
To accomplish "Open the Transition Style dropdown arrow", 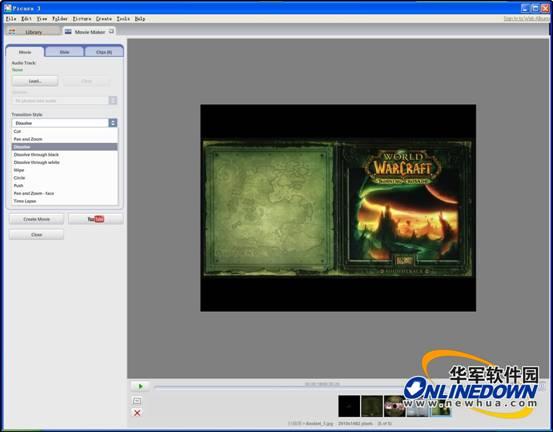I will [113, 123].
